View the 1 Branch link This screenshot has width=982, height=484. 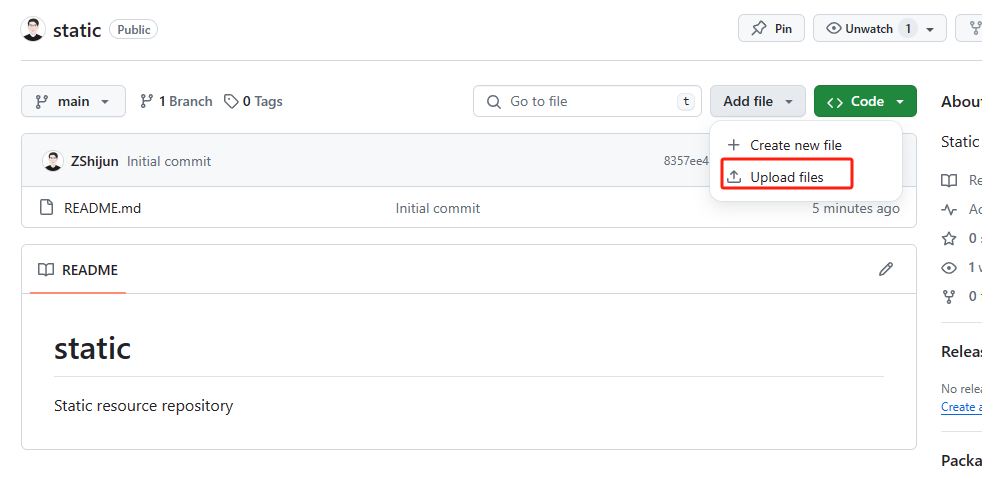tap(176, 101)
